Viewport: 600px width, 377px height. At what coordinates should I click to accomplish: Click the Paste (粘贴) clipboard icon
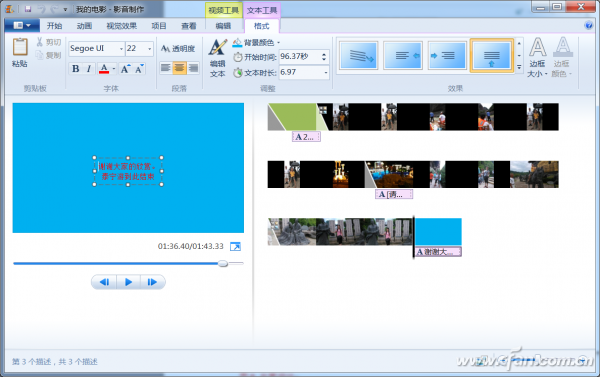(x=20, y=47)
